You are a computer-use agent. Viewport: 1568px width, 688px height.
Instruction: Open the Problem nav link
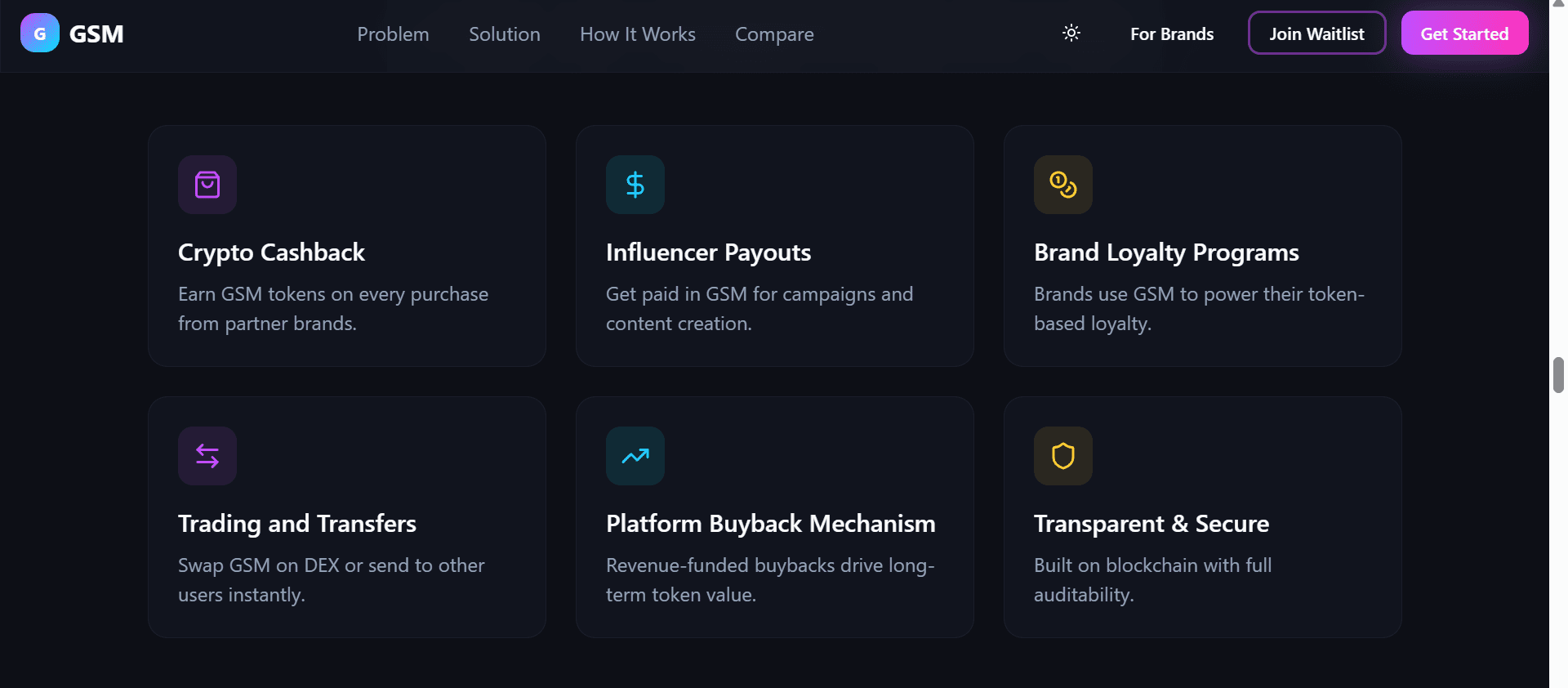(x=393, y=34)
